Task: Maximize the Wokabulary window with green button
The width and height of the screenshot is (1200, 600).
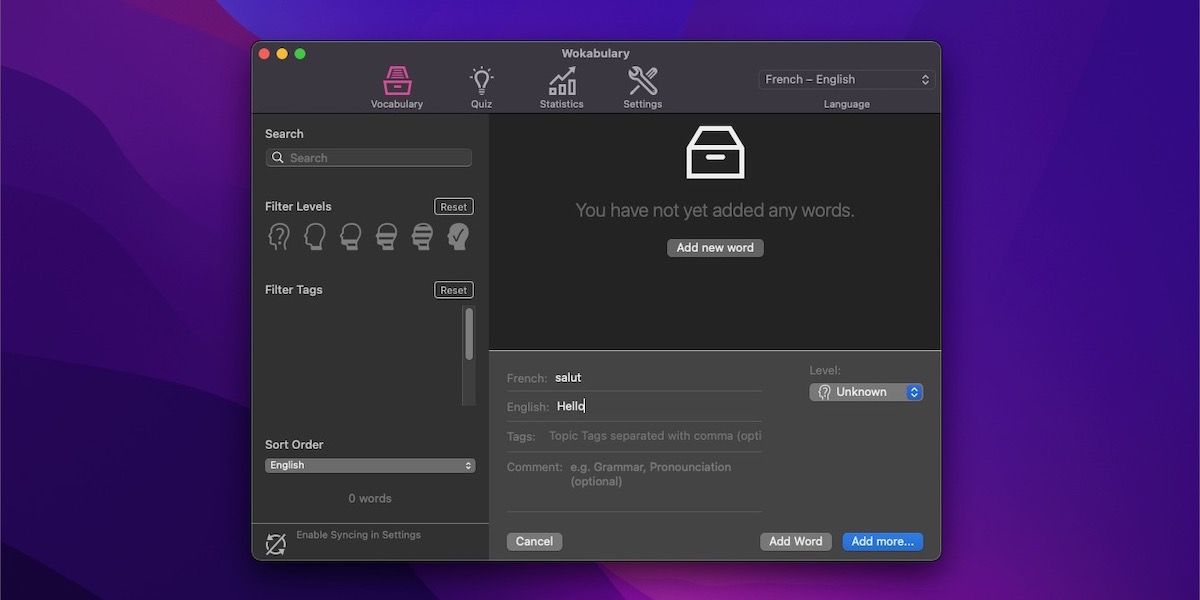Action: 300,54
